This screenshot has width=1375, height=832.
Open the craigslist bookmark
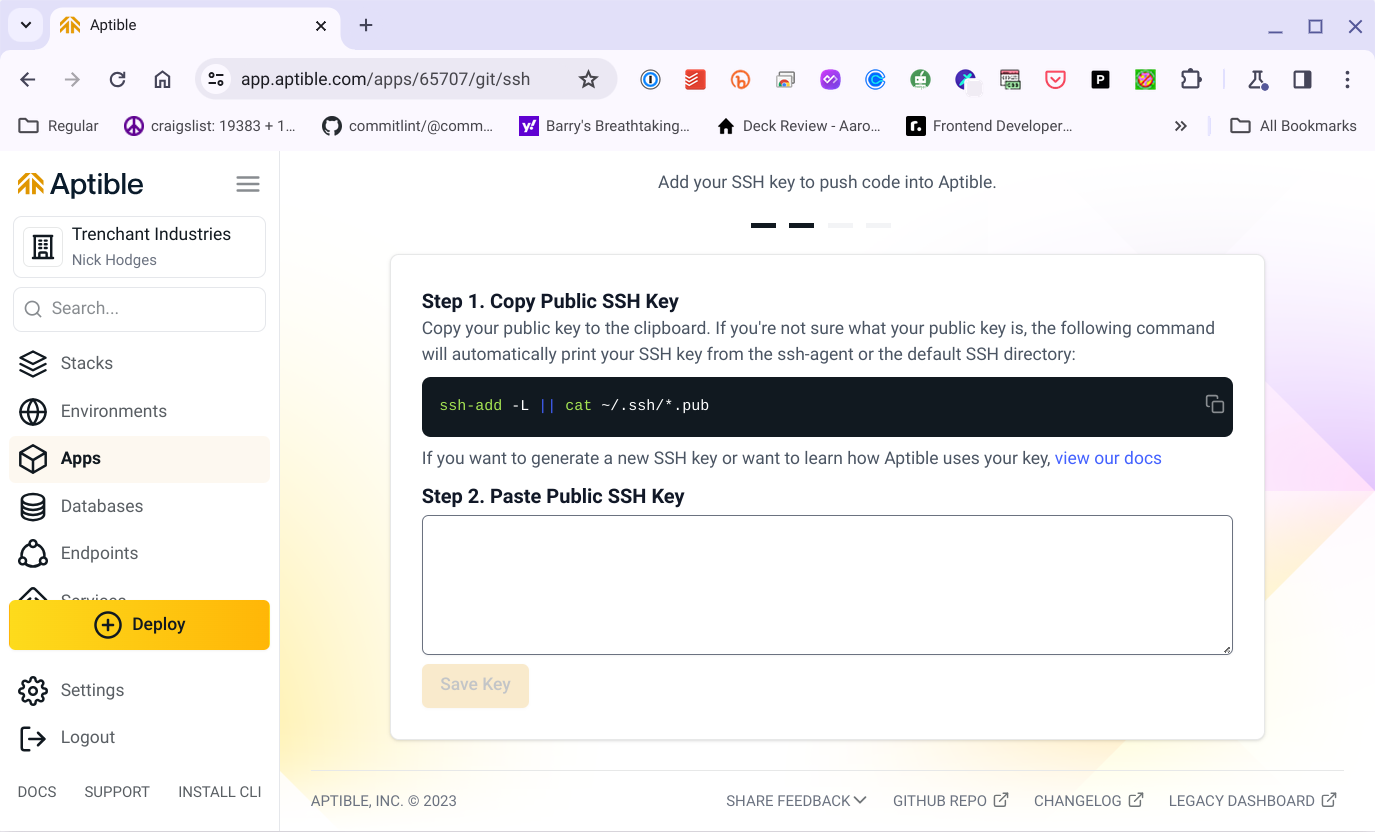pos(210,126)
